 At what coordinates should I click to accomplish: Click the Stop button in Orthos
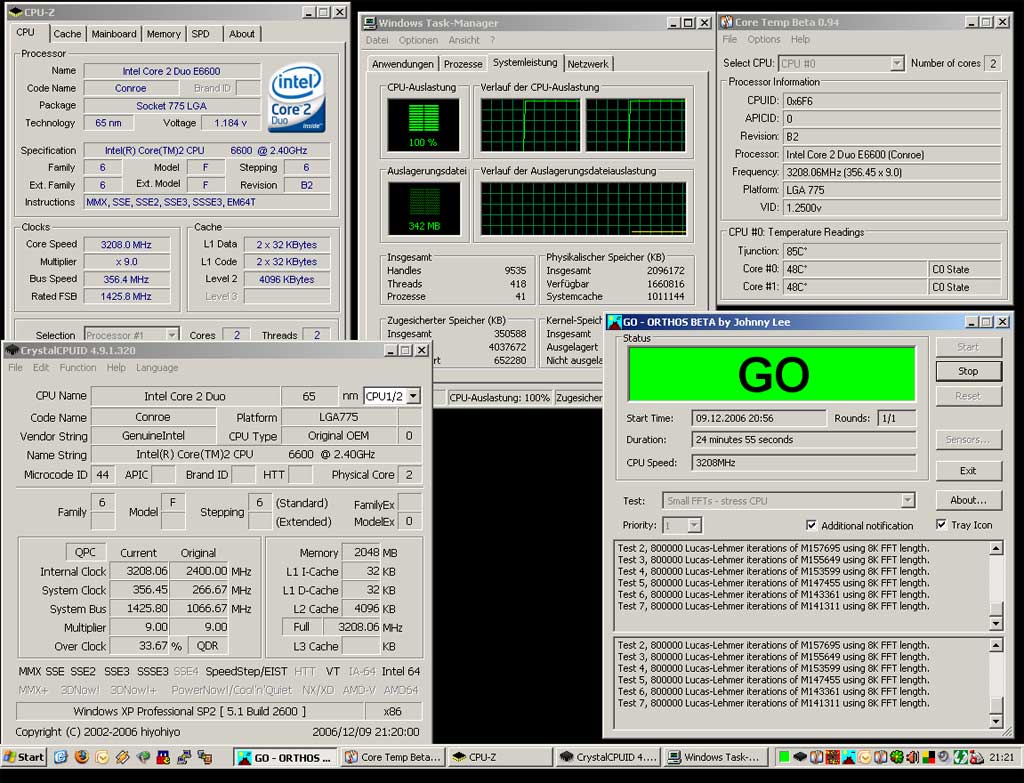[x=968, y=371]
